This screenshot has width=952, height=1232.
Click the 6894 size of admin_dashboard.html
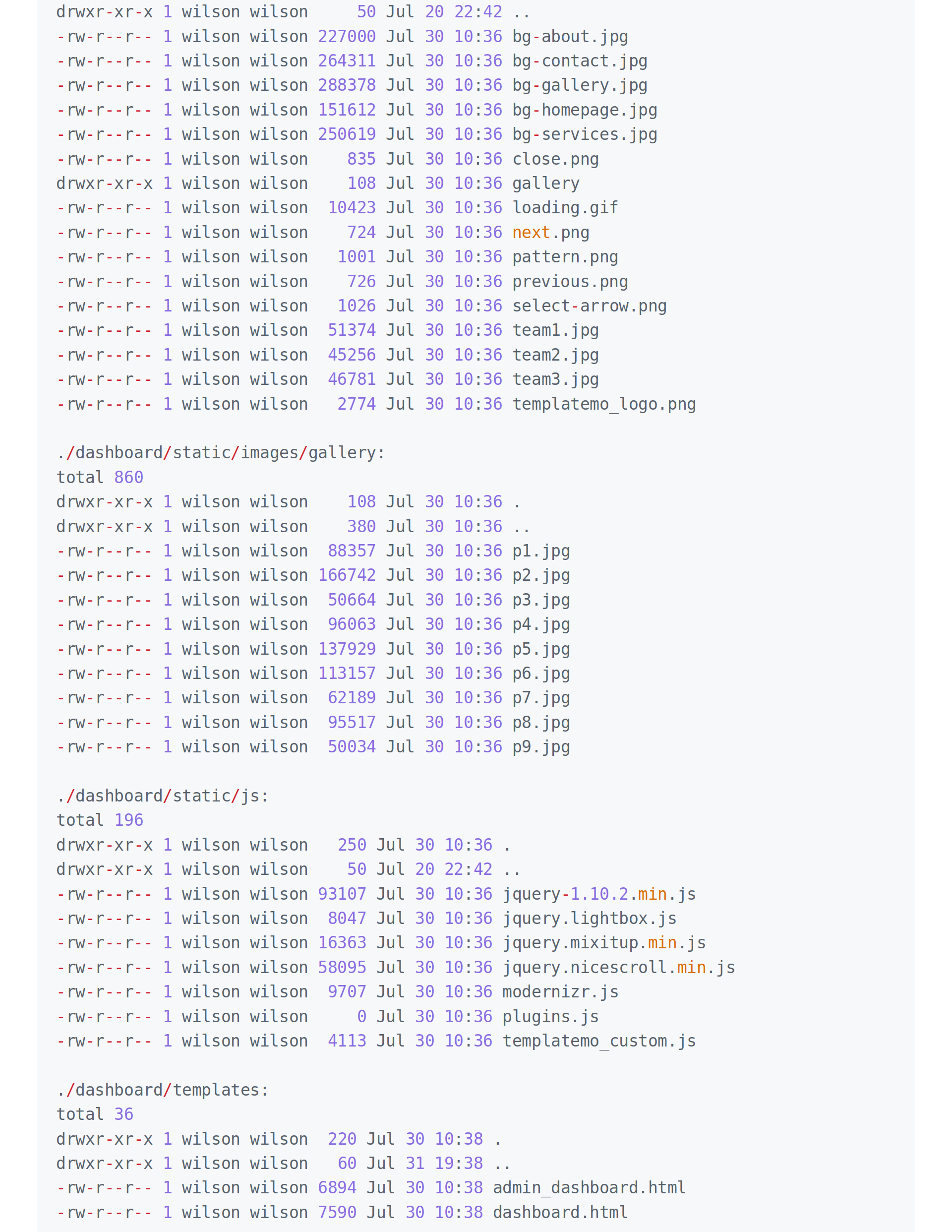(337, 1187)
